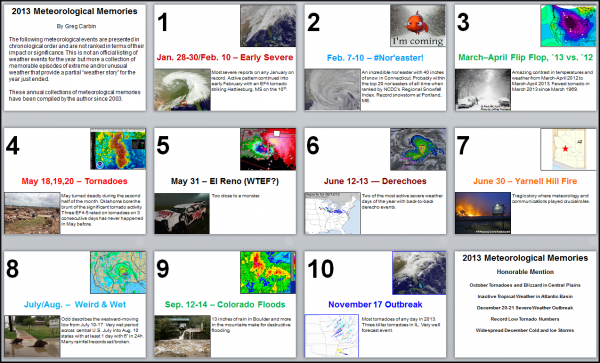Open slide 8 Weird & Wet
The image size is (600, 363).
tap(75, 304)
